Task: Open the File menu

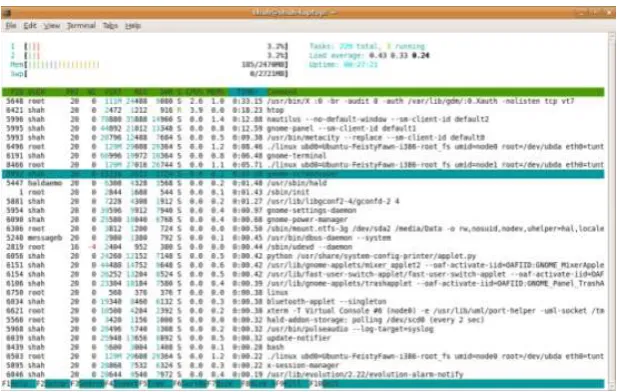Action: pos(11,26)
